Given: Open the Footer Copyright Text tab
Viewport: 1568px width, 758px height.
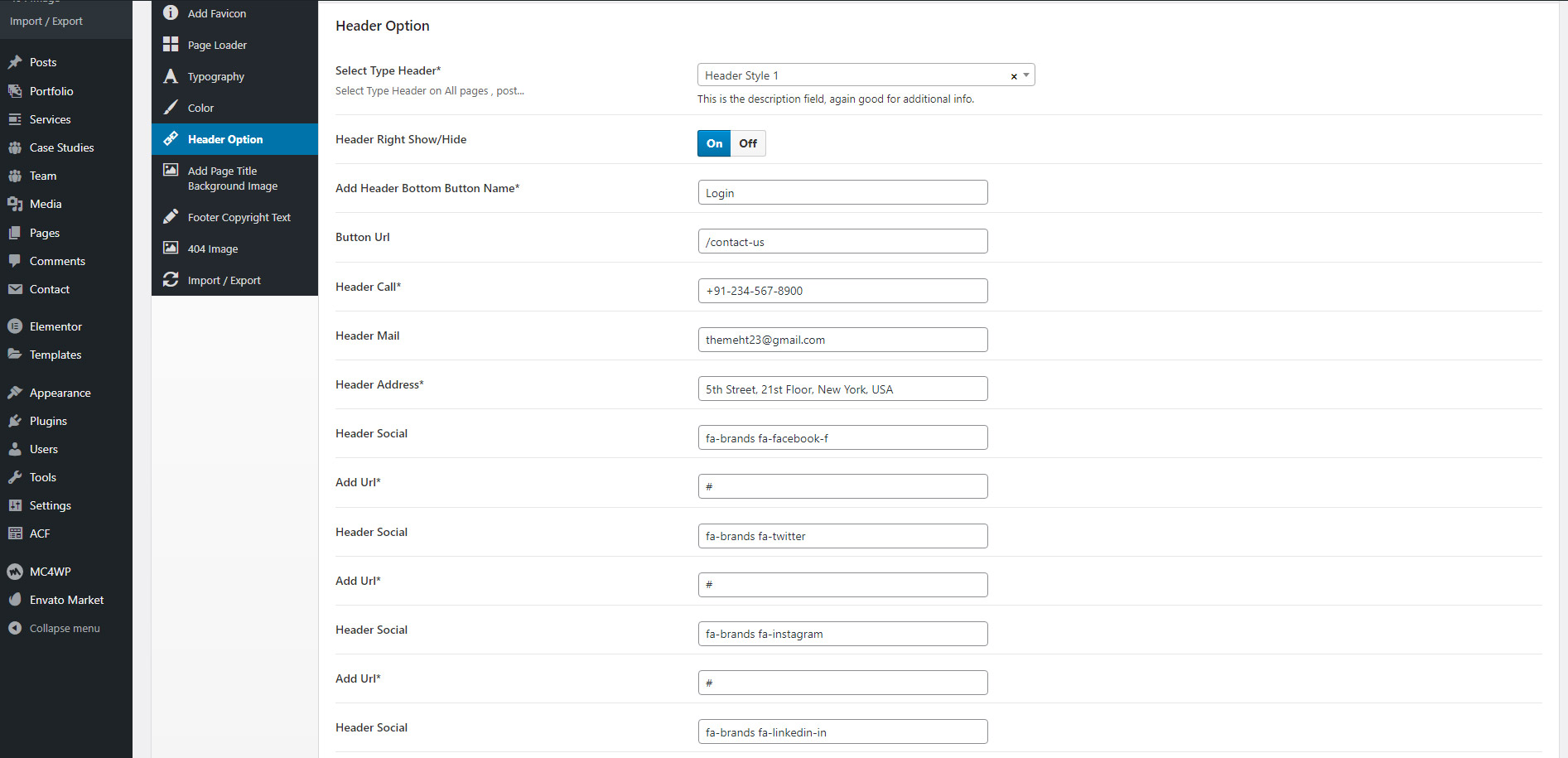Looking at the screenshot, I should click(234, 217).
